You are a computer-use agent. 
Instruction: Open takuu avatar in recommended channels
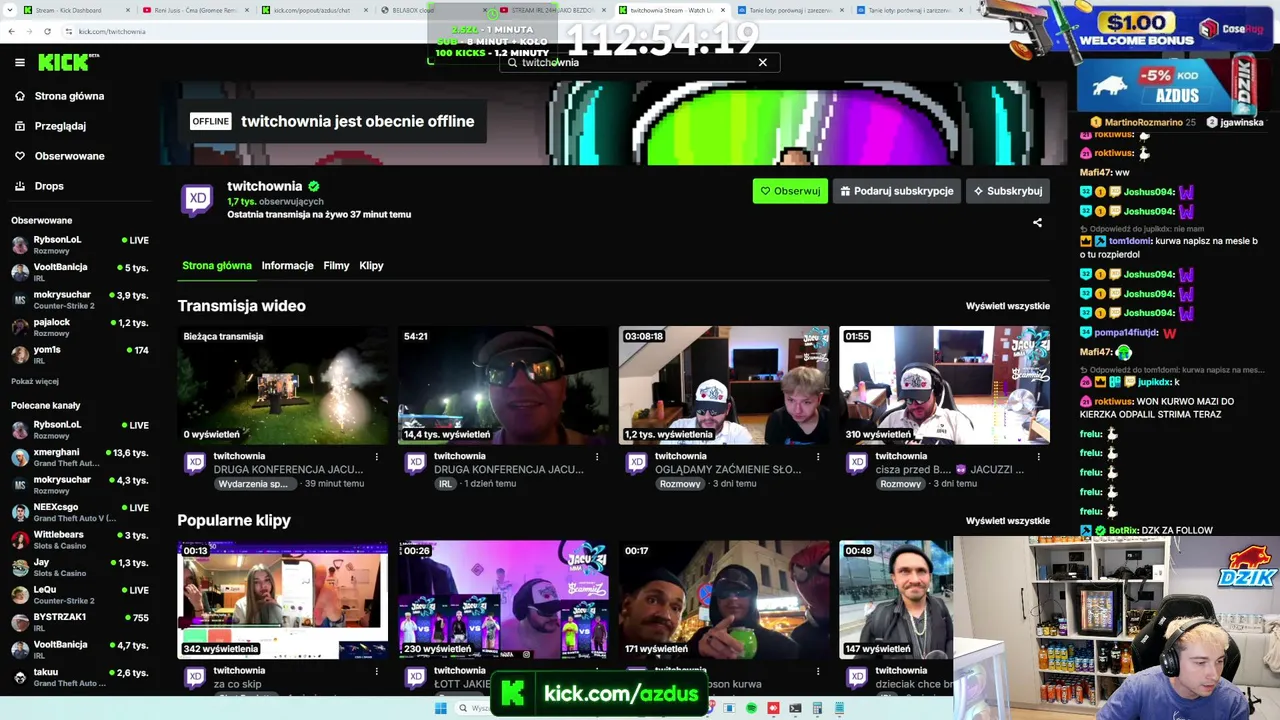coord(20,677)
